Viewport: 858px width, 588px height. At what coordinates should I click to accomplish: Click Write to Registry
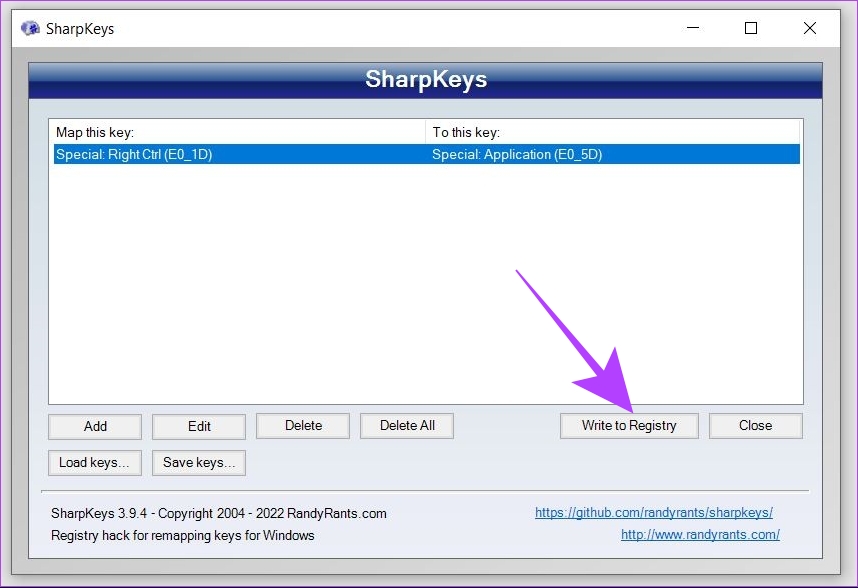click(629, 426)
